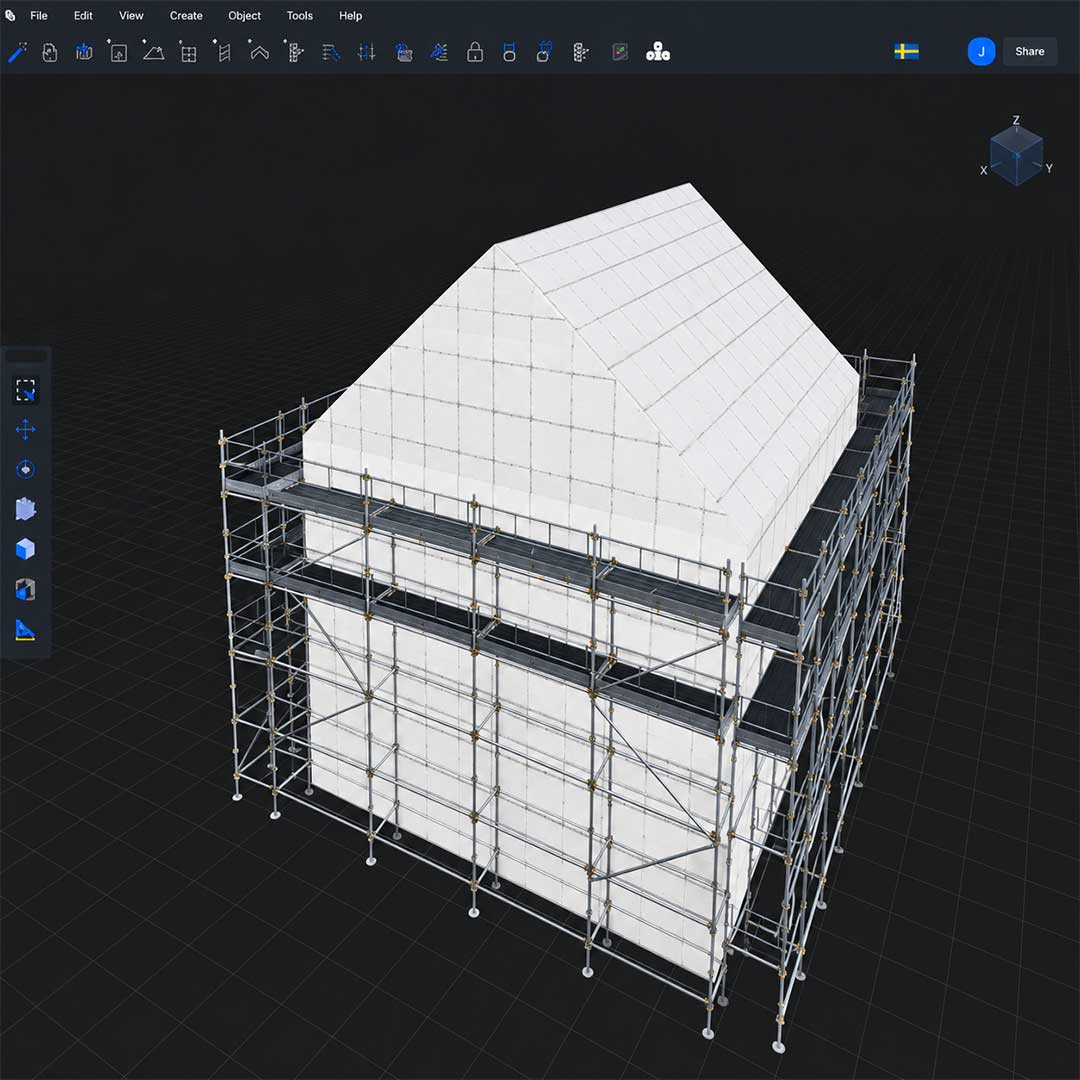The height and width of the screenshot is (1080, 1080).
Task: Click the puzzle block building icon
Action: coord(25,510)
